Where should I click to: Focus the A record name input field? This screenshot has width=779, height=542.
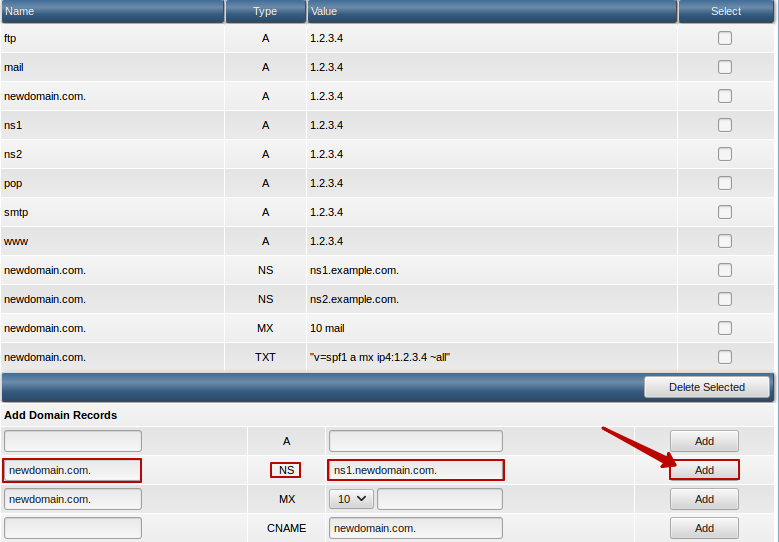tap(73, 441)
